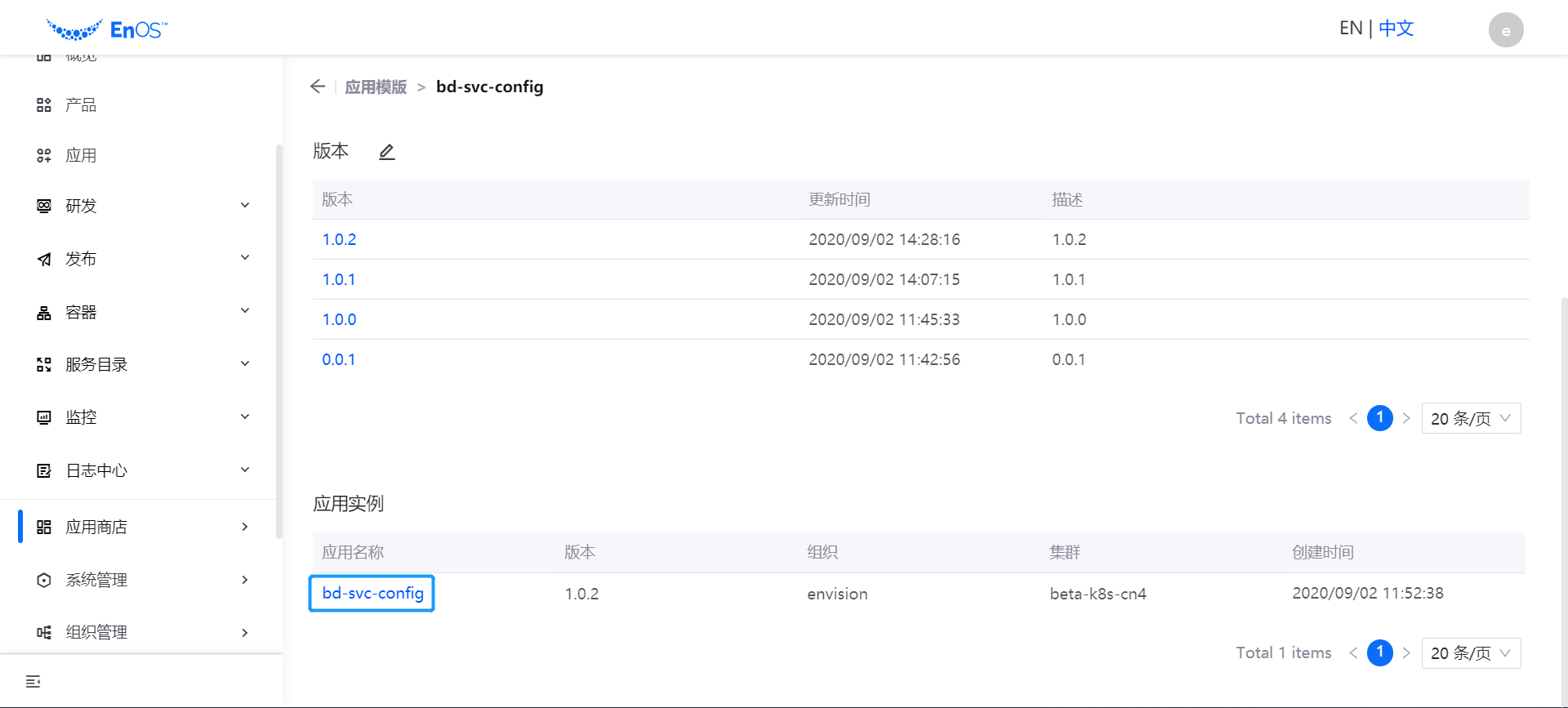Screen dimensions: 1568x708
Task: Open 应用实例 table page size dropdown
Action: pos(1471,653)
